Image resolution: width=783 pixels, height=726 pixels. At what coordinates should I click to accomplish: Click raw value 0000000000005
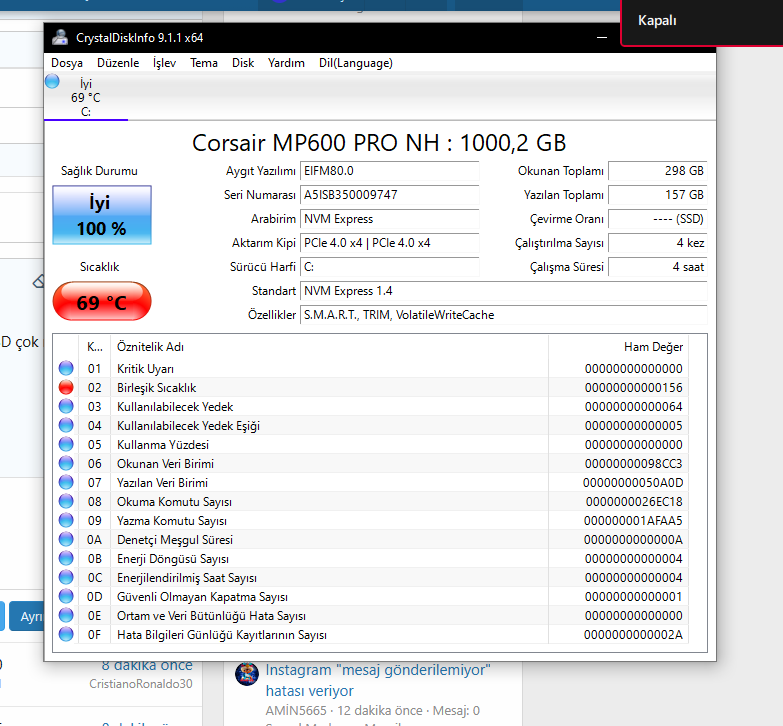point(633,425)
